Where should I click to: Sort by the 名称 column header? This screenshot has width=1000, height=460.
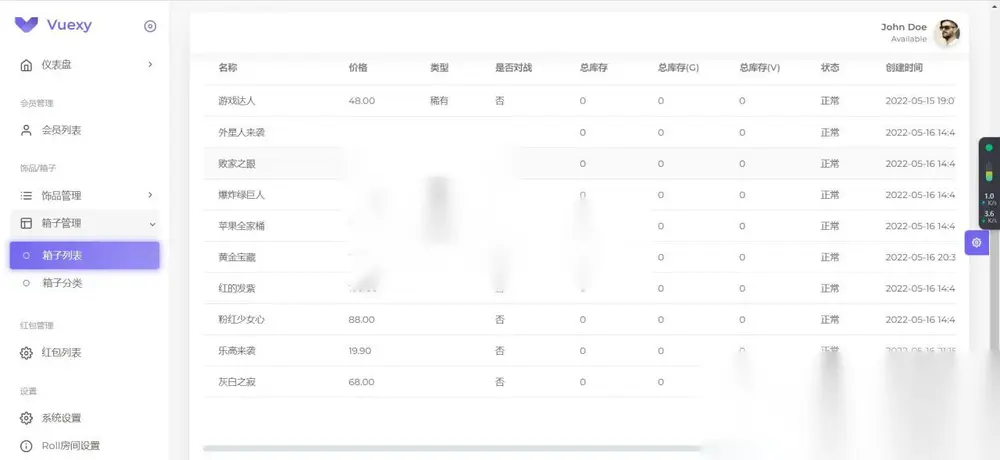tap(228, 68)
